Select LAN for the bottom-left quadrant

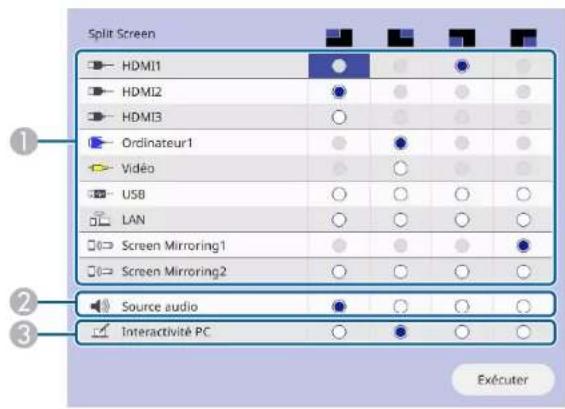coord(462,219)
